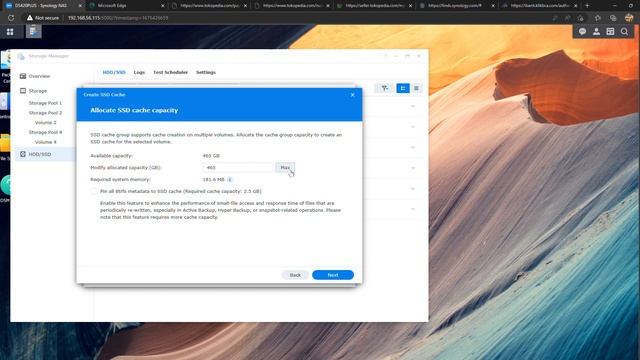Close the Microsoft Edge browser tab
640x360 pixels.
[163, 6]
